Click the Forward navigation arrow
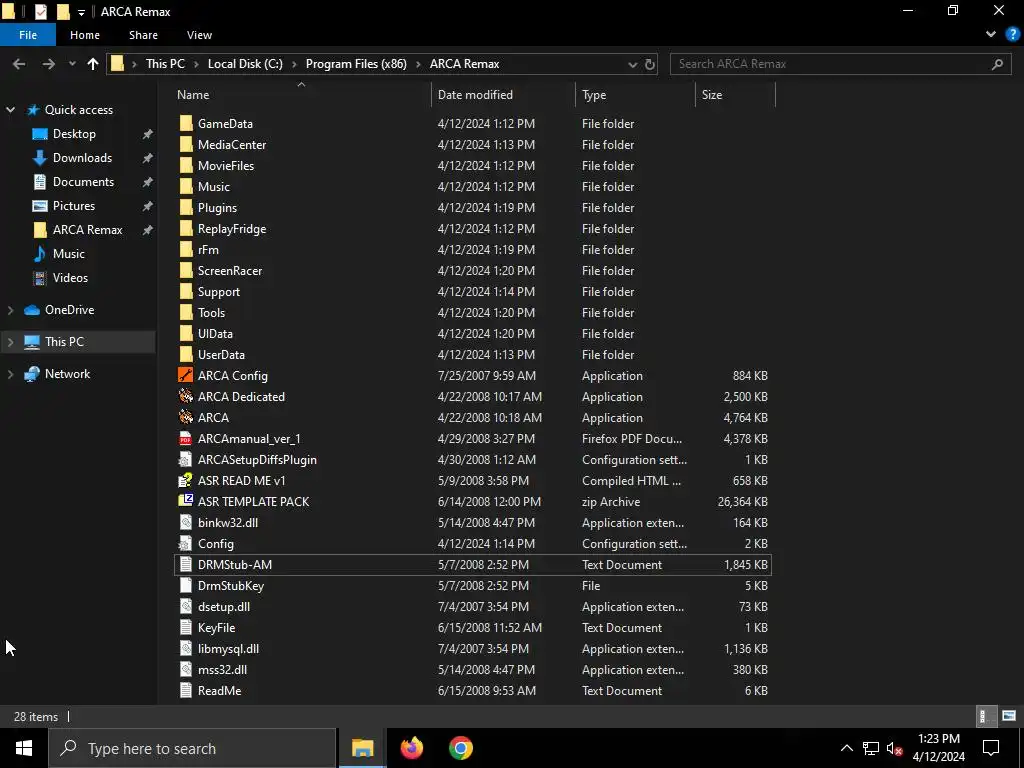The width and height of the screenshot is (1024, 768). coord(48,64)
